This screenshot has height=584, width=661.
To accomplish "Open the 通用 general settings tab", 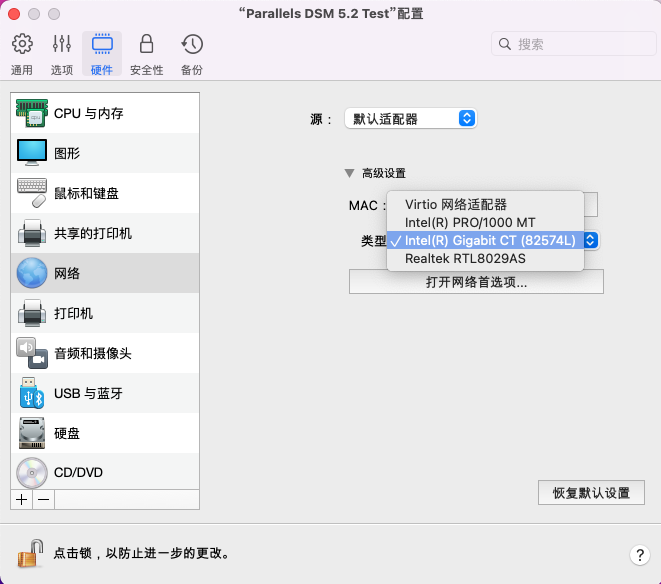I will coord(22,54).
